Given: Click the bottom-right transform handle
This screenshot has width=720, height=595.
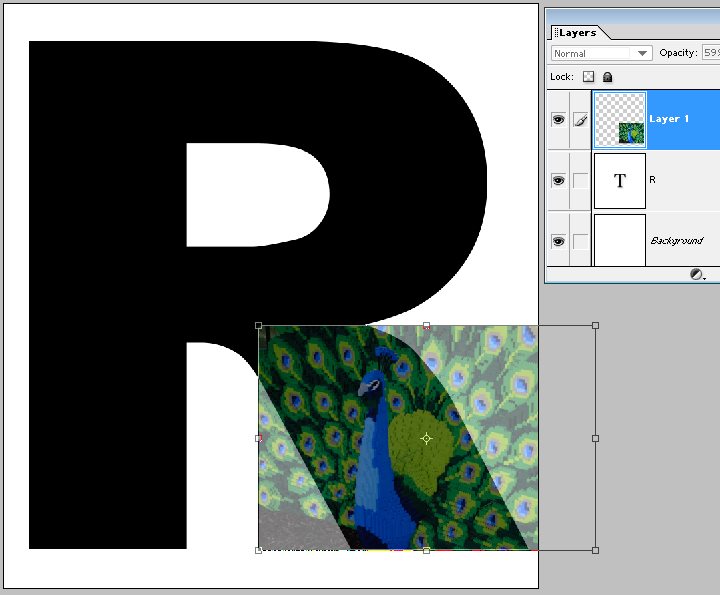Looking at the screenshot, I should click(596, 550).
